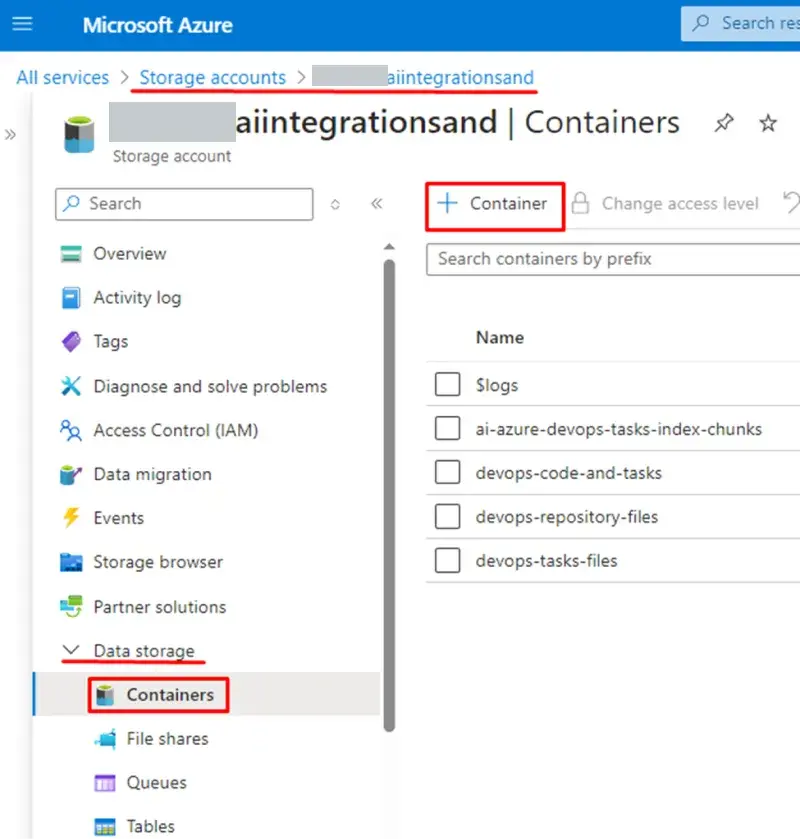Open File shares under Data storage
This screenshot has width=800, height=839.
click(x=167, y=738)
